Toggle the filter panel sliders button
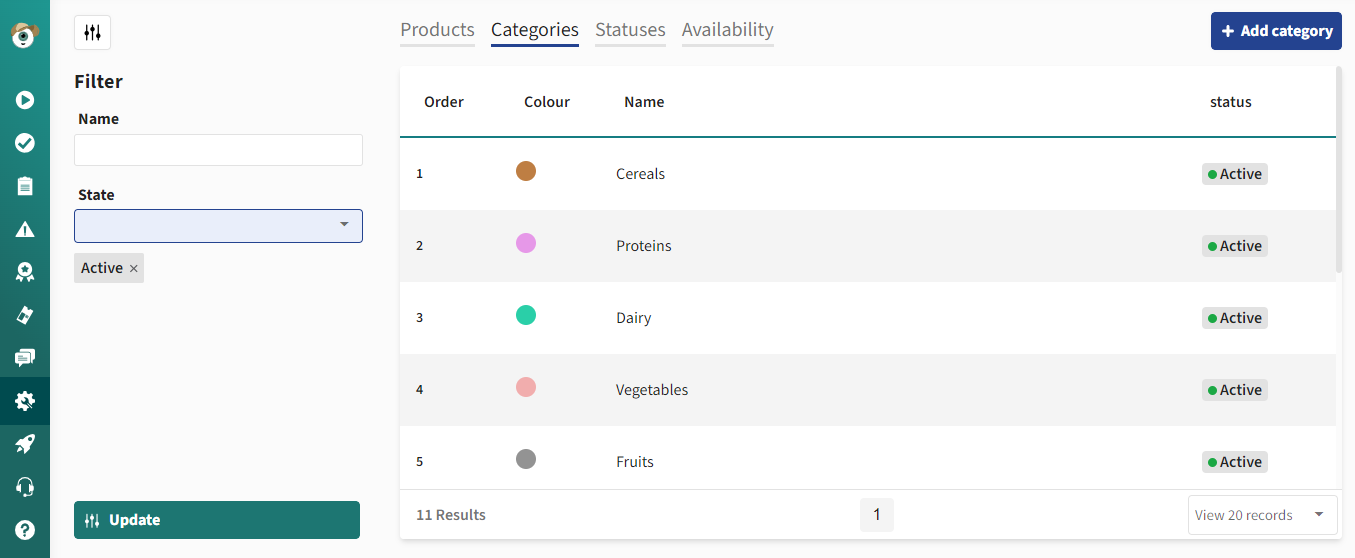 (x=92, y=33)
